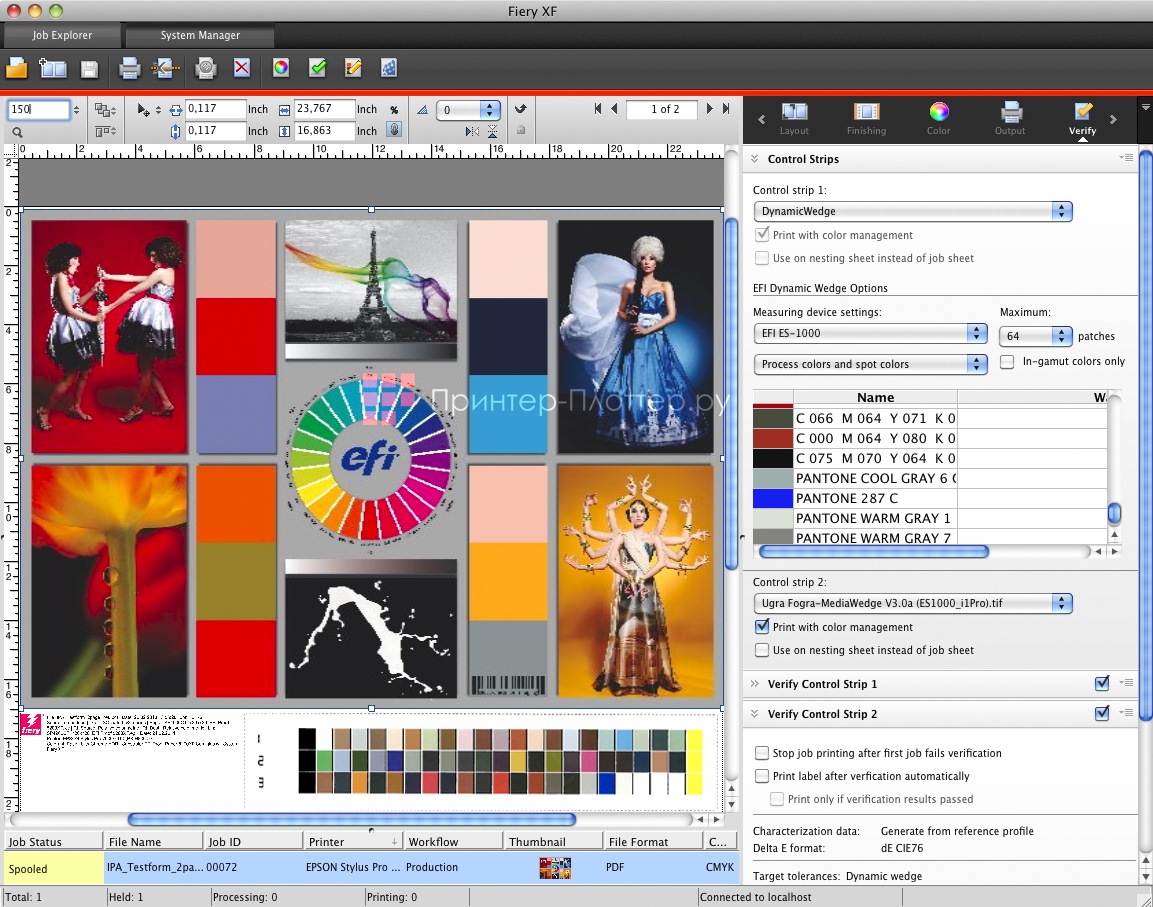Open the Layout panel icon
This screenshot has height=907, width=1153.
point(794,115)
